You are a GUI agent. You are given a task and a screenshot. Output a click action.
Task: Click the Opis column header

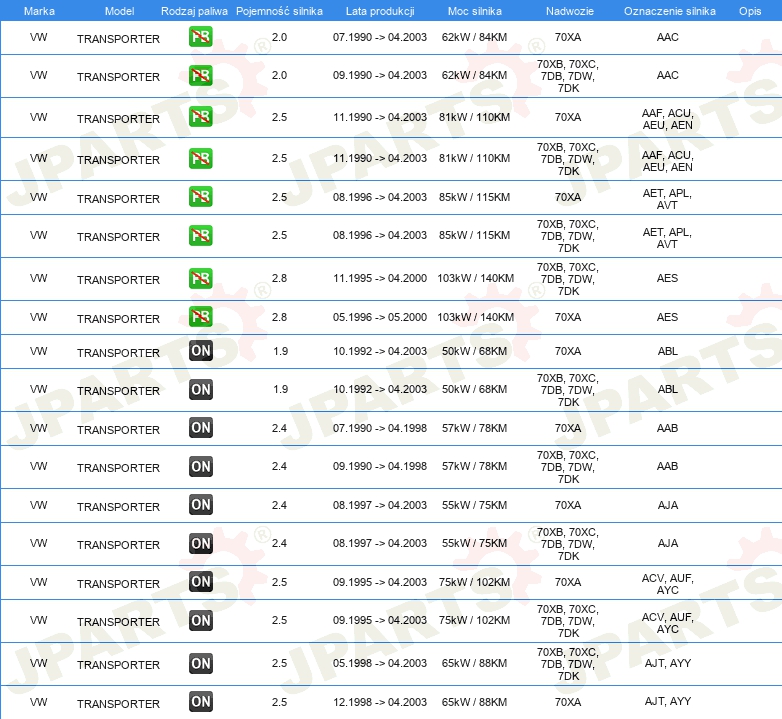point(750,11)
